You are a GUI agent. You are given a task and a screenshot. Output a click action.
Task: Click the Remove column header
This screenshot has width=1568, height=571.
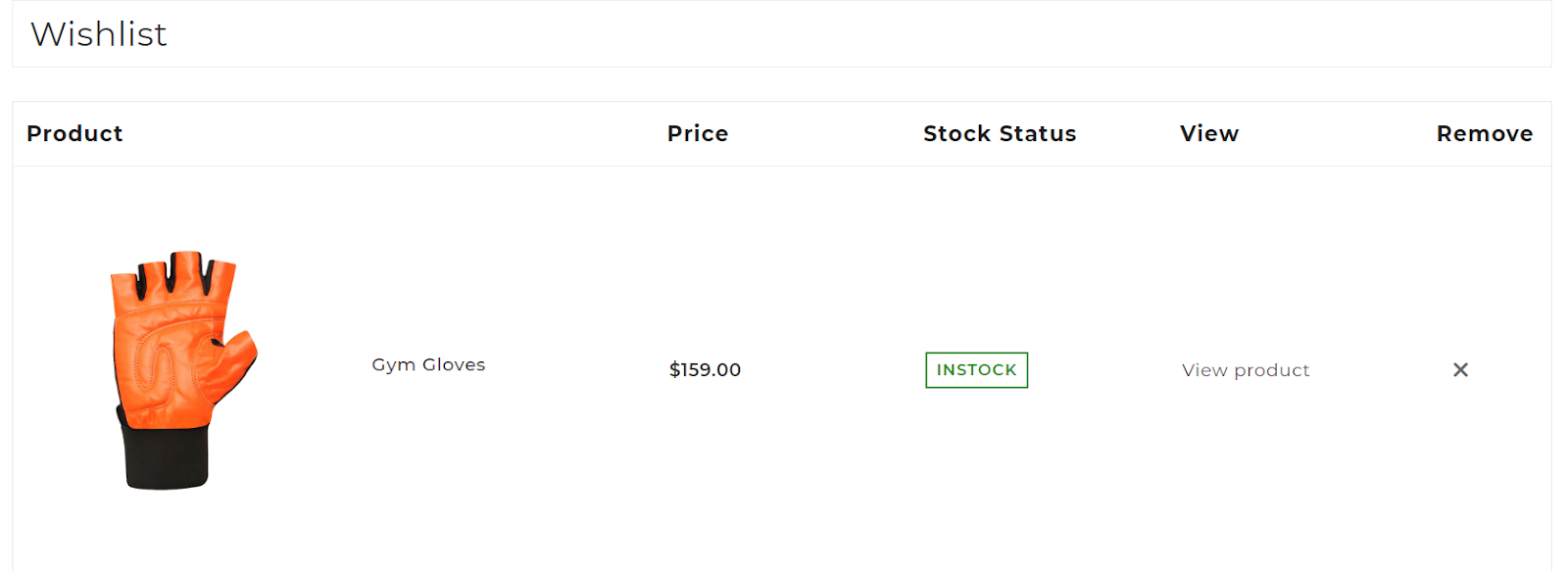(1484, 133)
